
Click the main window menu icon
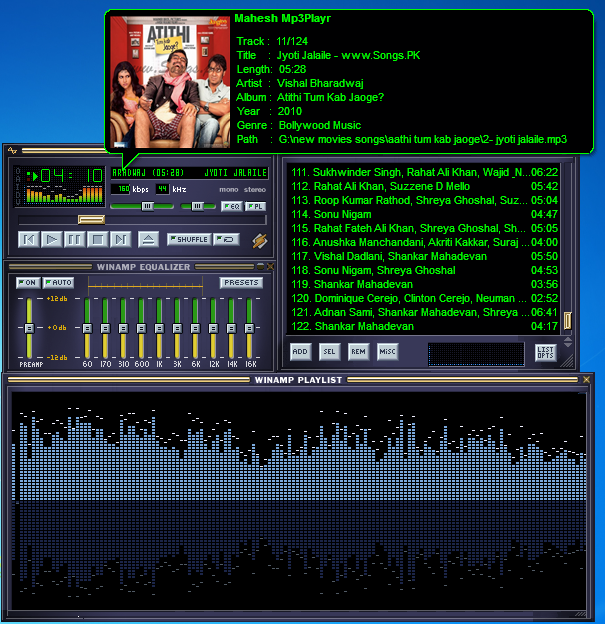pyautogui.click(x=12, y=150)
